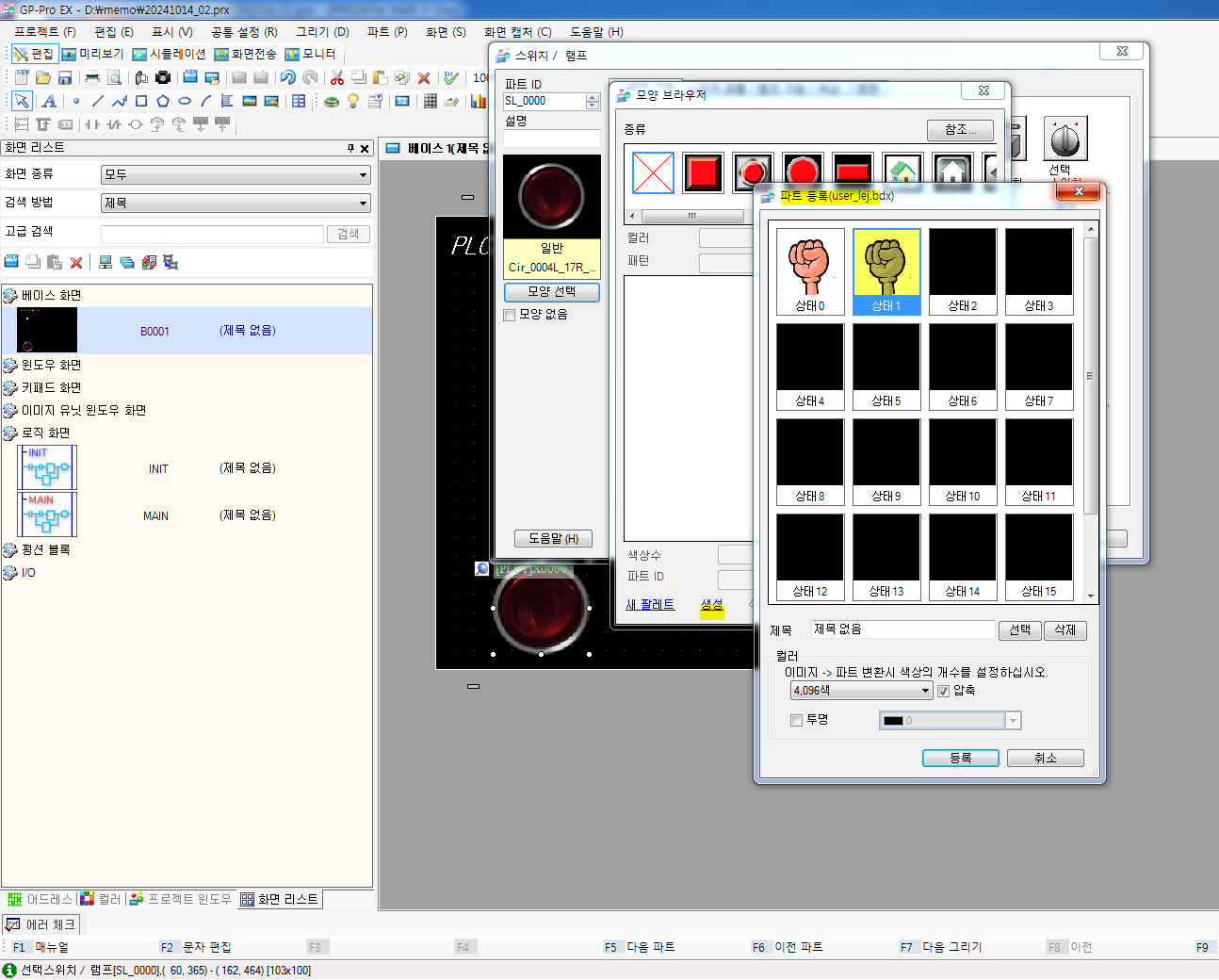The image size is (1219, 980).
Task: Cut selection using the scissors icon
Action: pyautogui.click(x=336, y=77)
